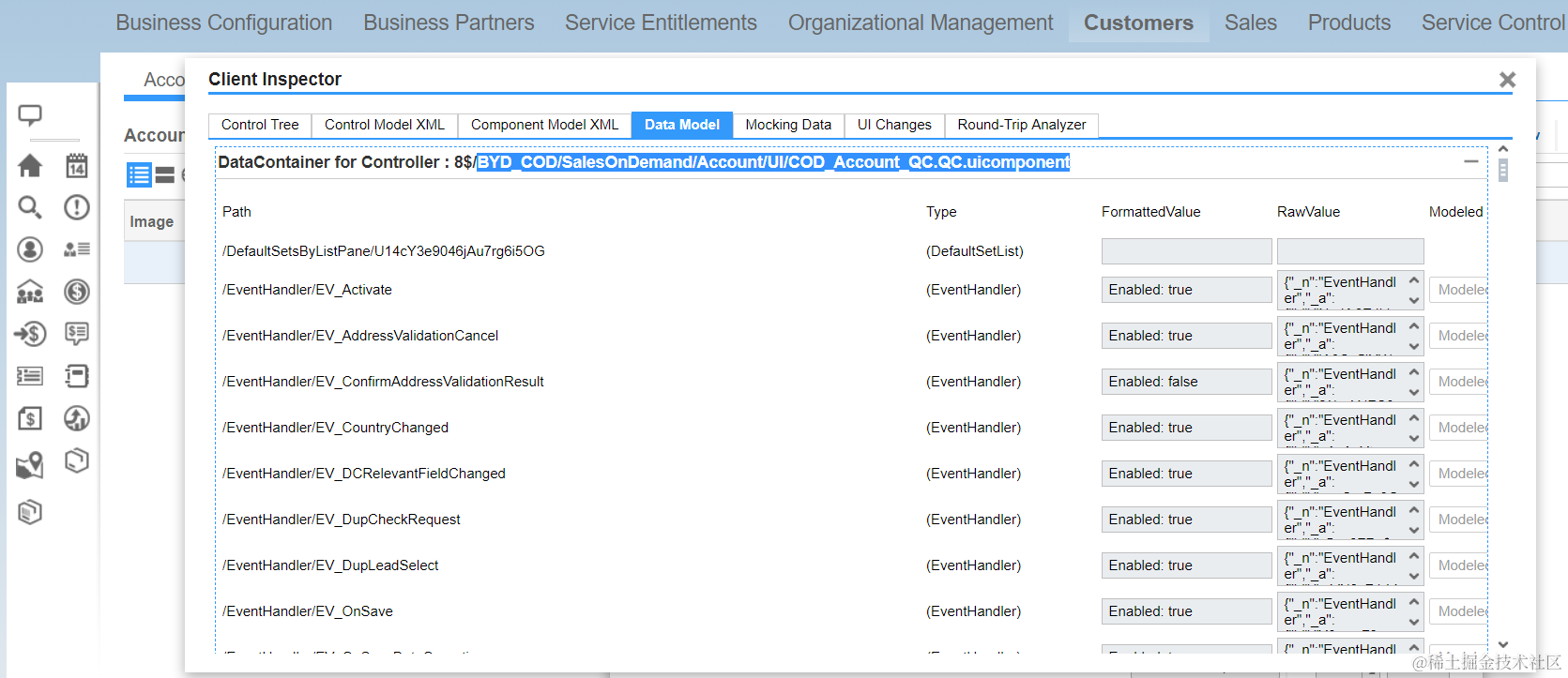Viewport: 1568px width, 678px height.
Task: Step down RawValue box for EV_CountryChanged
Action: point(1414,439)
